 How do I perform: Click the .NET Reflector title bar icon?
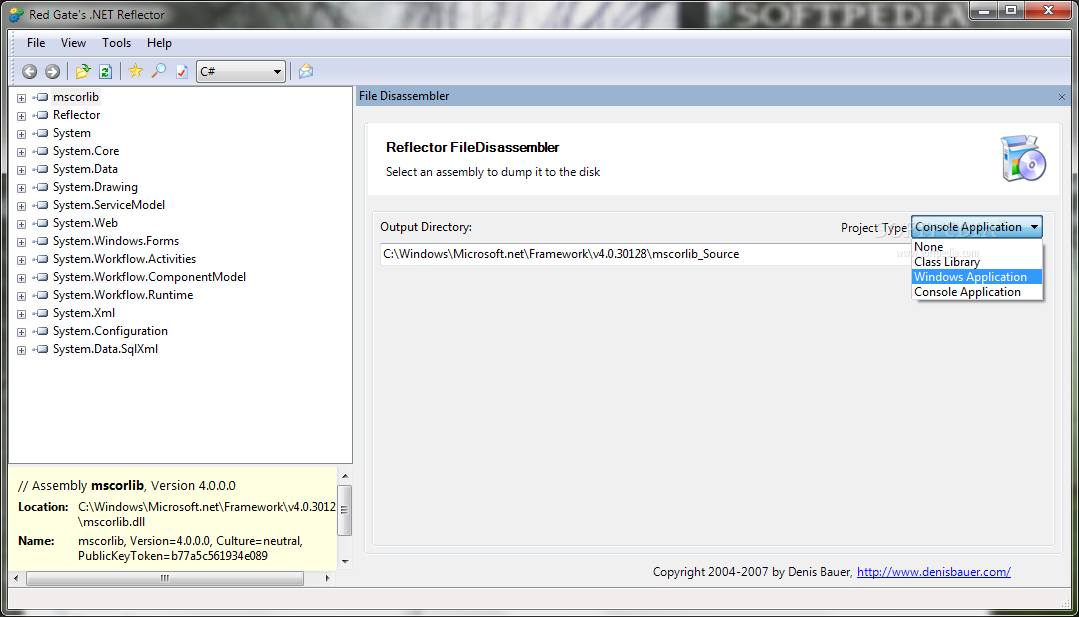click(16, 14)
